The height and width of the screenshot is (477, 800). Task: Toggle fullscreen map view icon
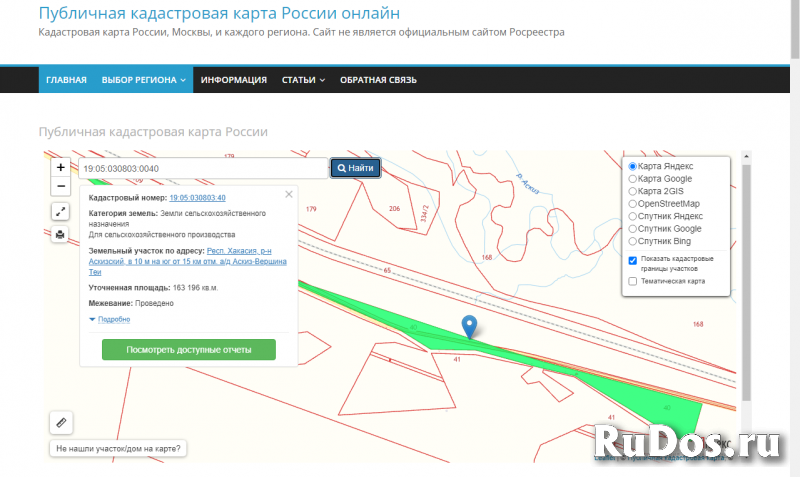[x=61, y=211]
